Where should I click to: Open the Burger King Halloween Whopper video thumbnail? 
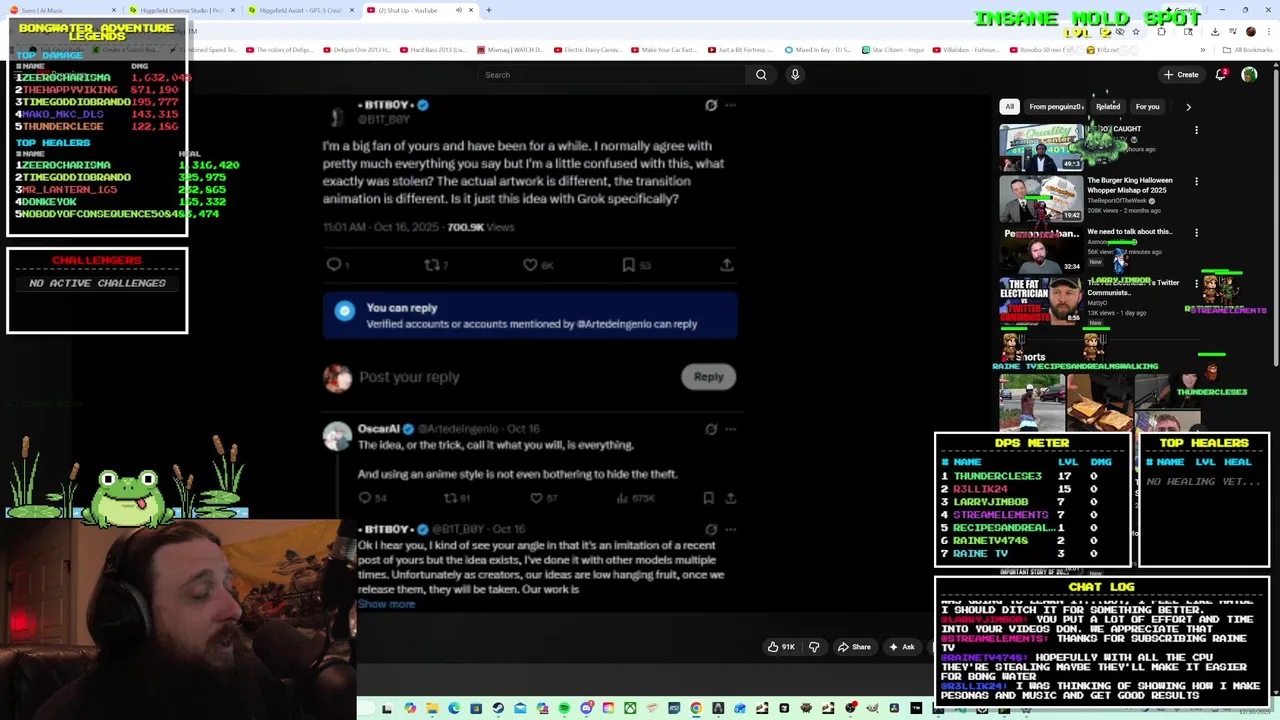[1041, 200]
